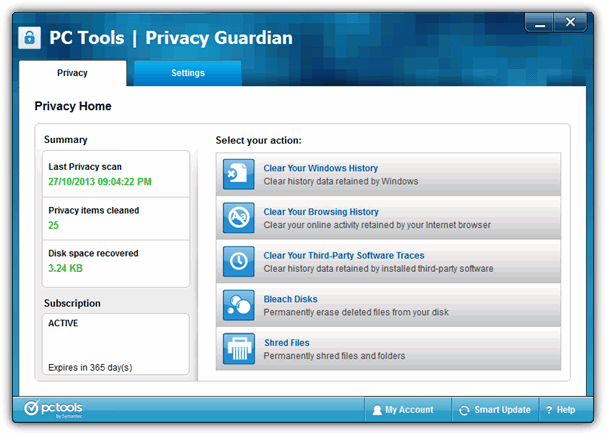This screenshot has width=606, height=434.
Task: Switch to the Privacy tab
Action: click(x=72, y=73)
